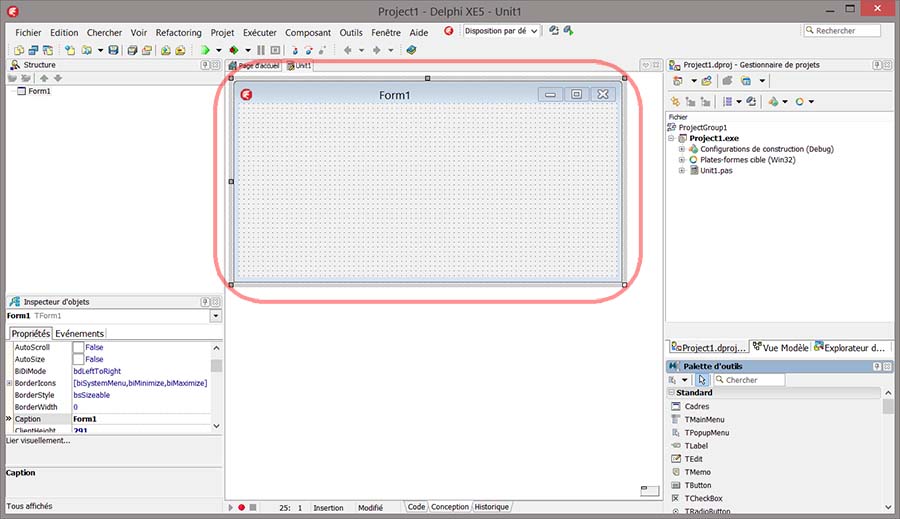Click the Embarcadero logo beside Aide menu
Image resolution: width=900 pixels, height=519 pixels.
[448, 30]
